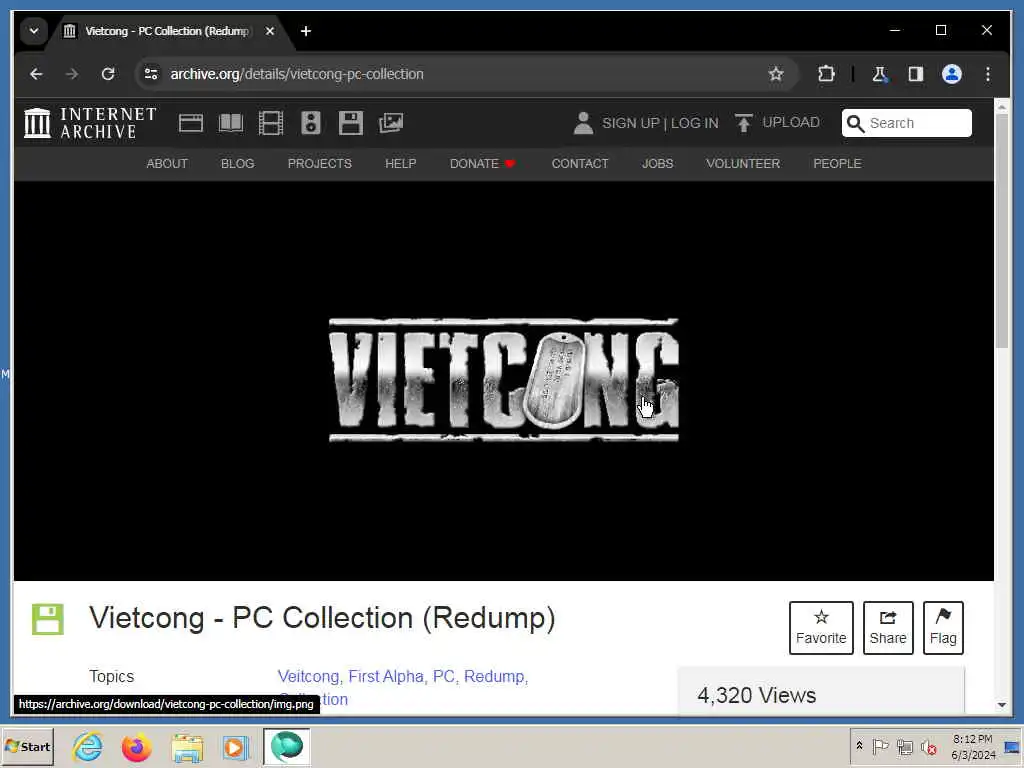Select the Vietcong - PC Collection tab

click(x=167, y=31)
